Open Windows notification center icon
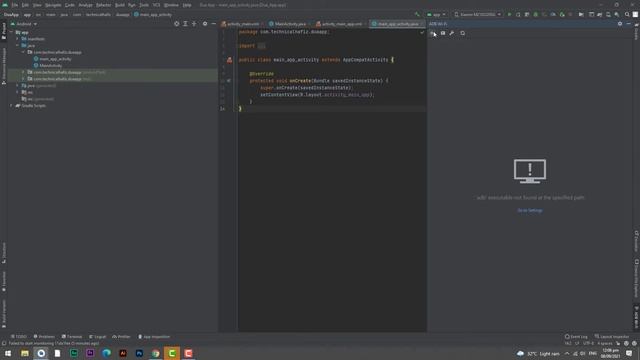The width and height of the screenshot is (640, 360). pos(629,353)
